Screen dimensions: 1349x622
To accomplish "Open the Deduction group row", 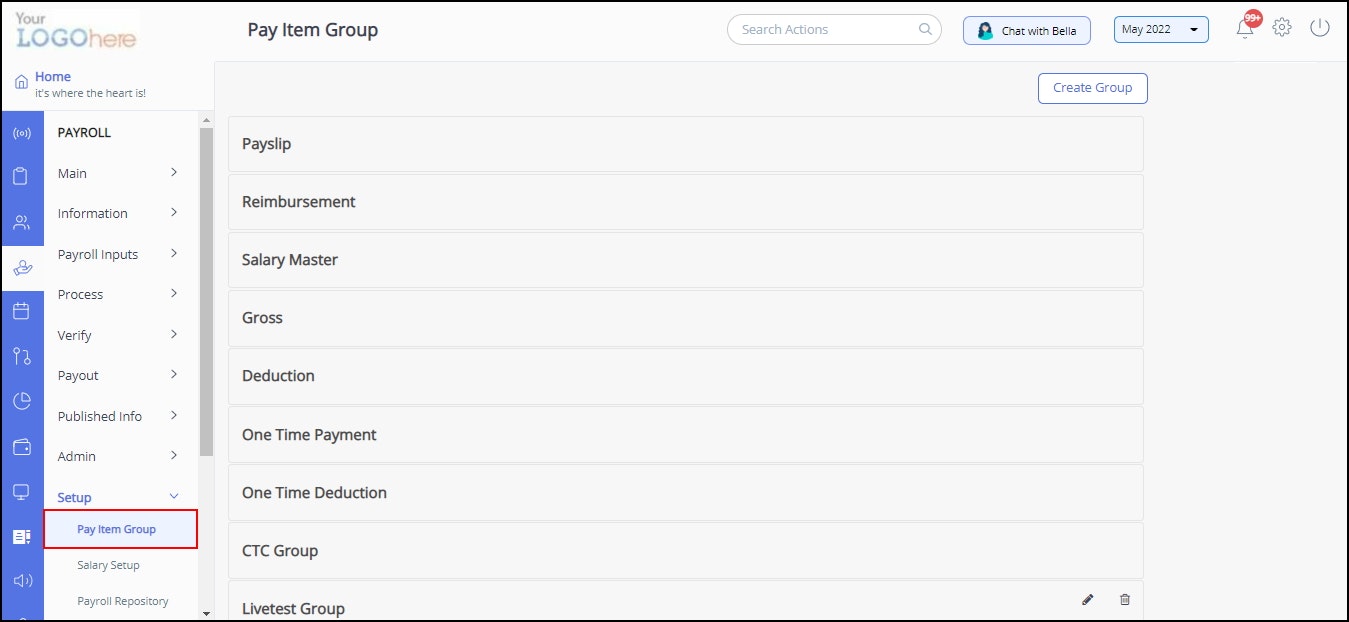I will (x=685, y=376).
